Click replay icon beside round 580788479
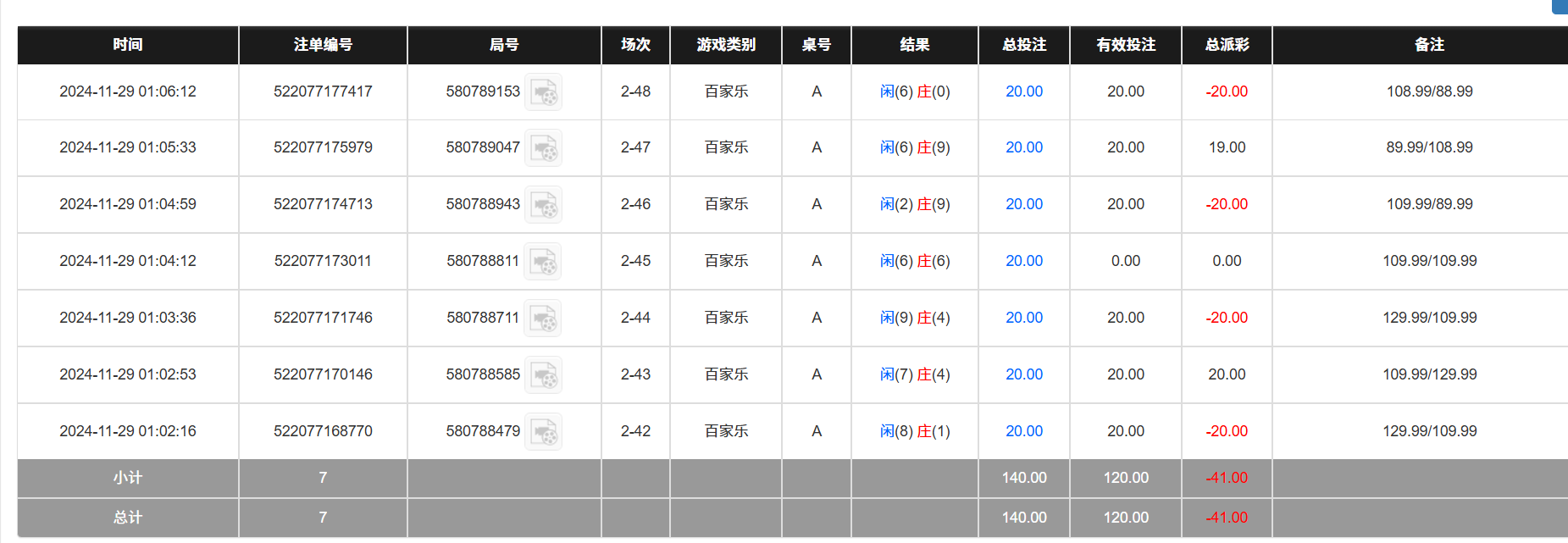 point(543,432)
